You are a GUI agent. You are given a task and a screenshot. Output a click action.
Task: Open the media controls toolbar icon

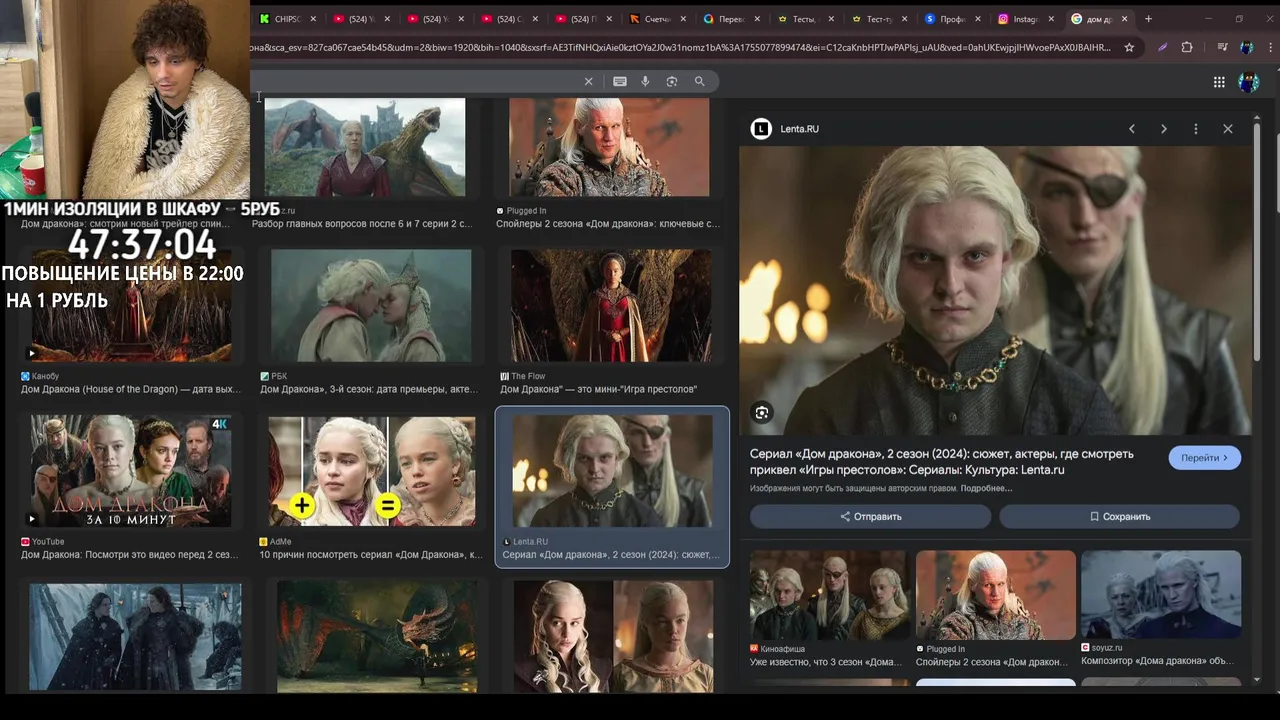1222,47
